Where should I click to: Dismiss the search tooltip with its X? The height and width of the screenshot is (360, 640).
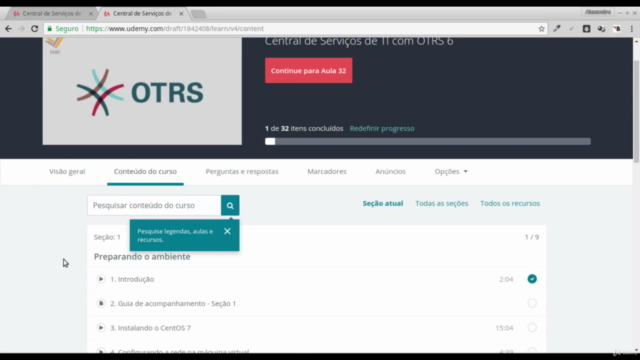tap(227, 231)
